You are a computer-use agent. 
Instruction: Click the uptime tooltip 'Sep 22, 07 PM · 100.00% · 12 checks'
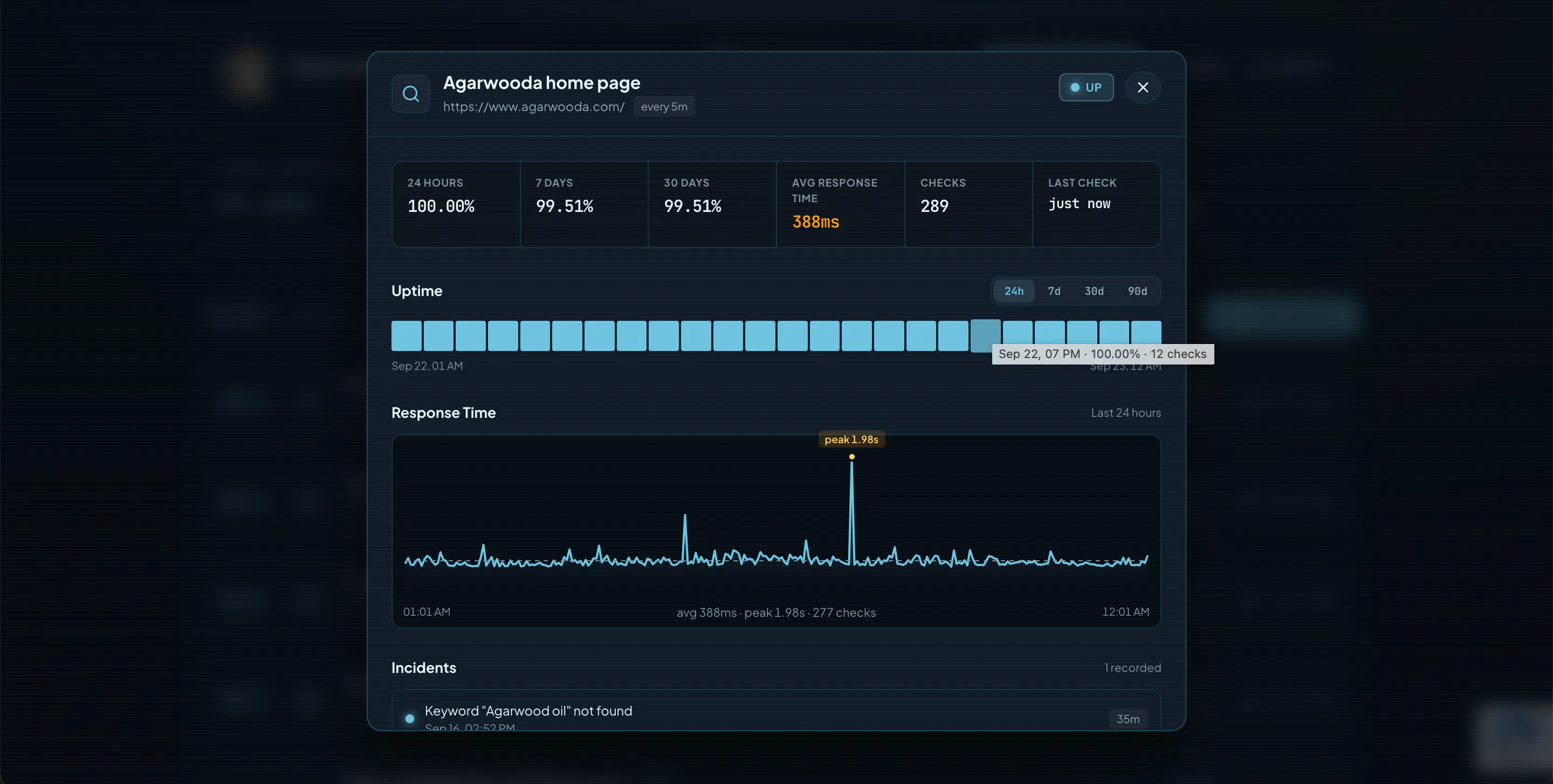[1103, 354]
